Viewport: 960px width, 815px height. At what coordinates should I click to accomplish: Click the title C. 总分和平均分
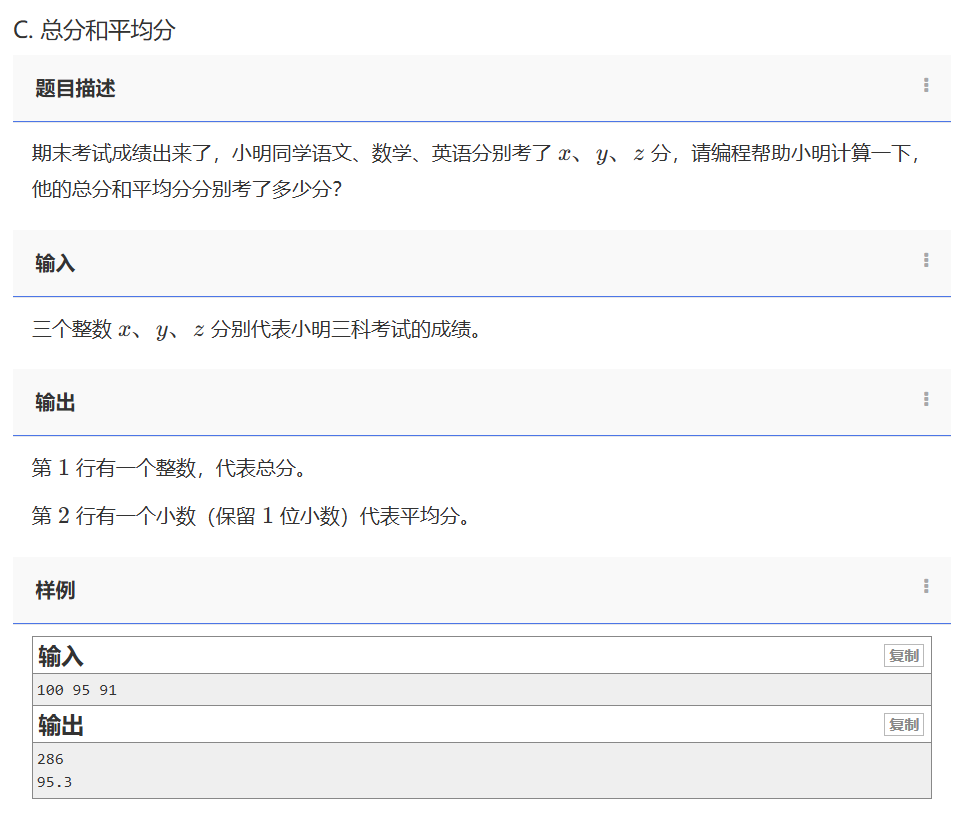(94, 30)
